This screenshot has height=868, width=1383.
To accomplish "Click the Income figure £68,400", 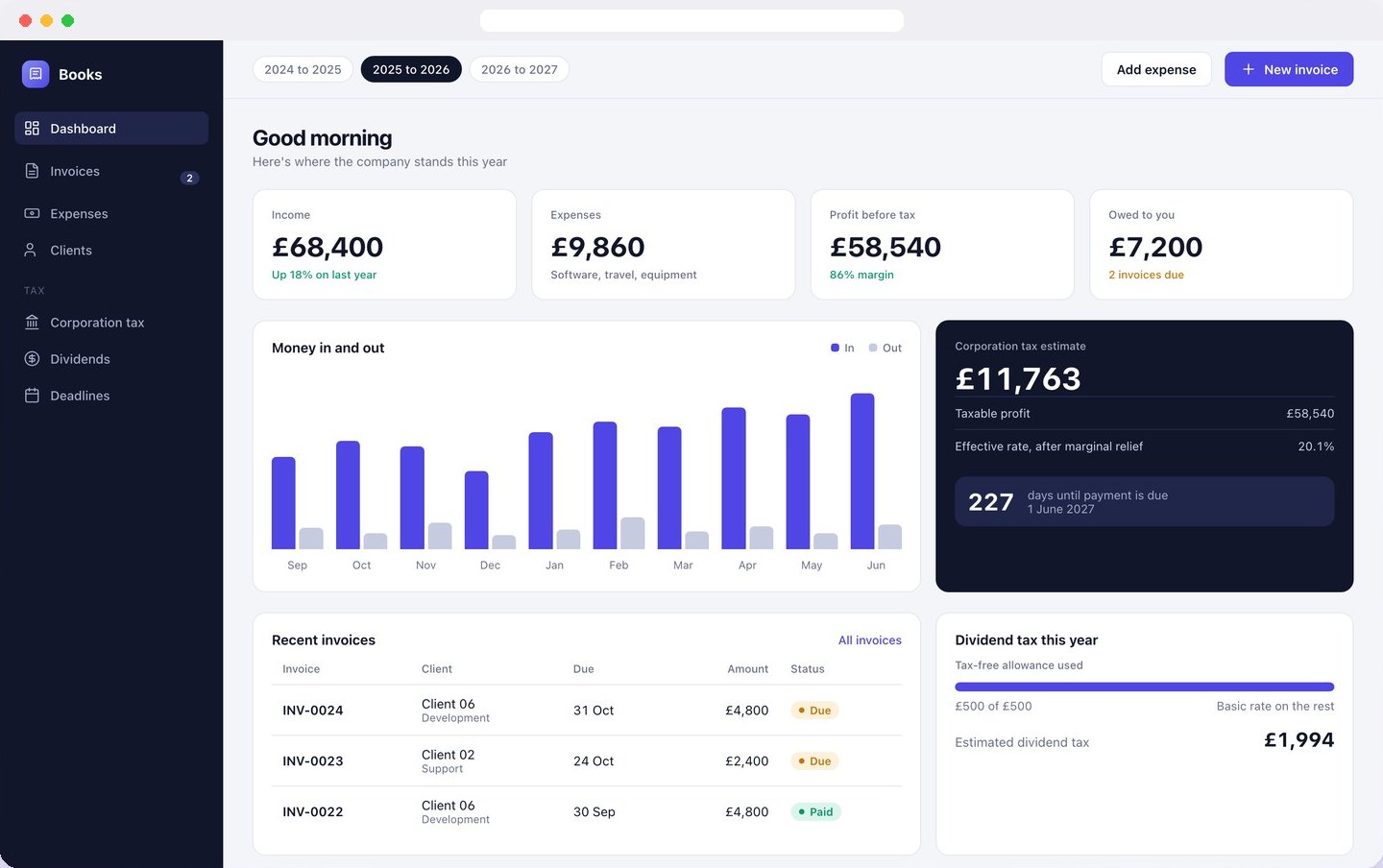I will coord(328,247).
